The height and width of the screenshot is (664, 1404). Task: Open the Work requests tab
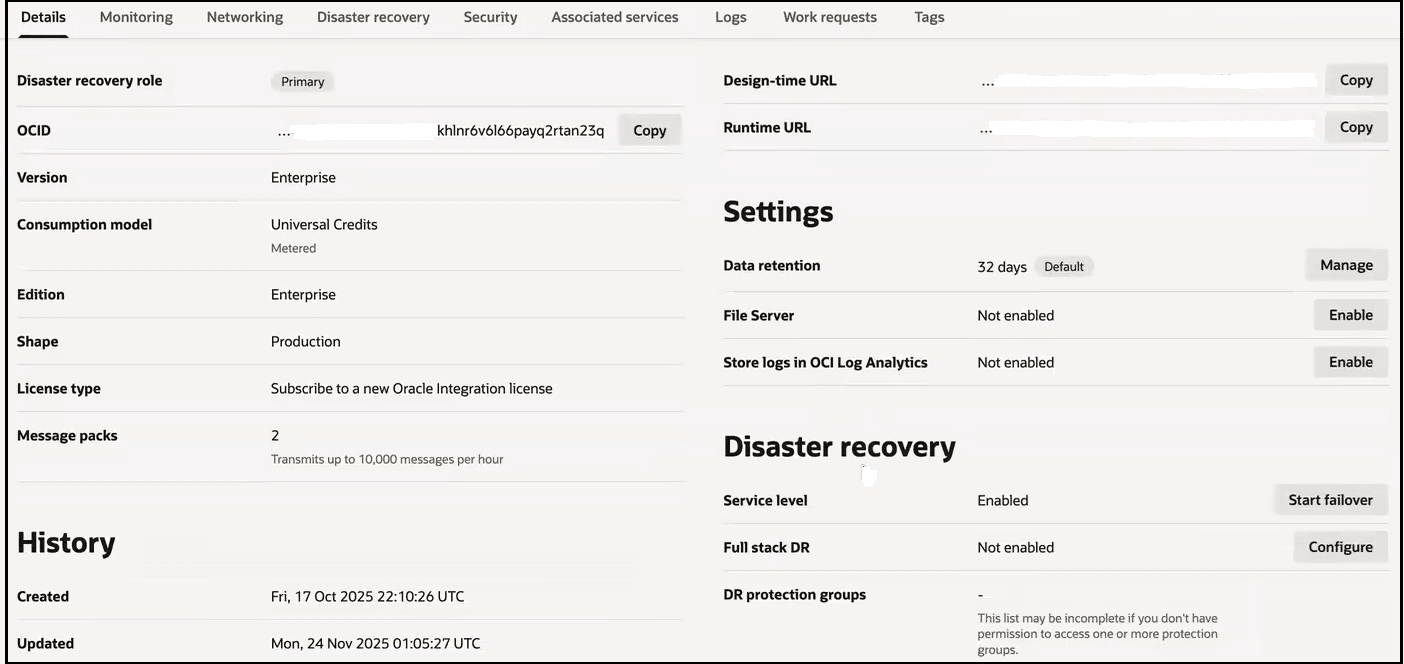point(829,17)
